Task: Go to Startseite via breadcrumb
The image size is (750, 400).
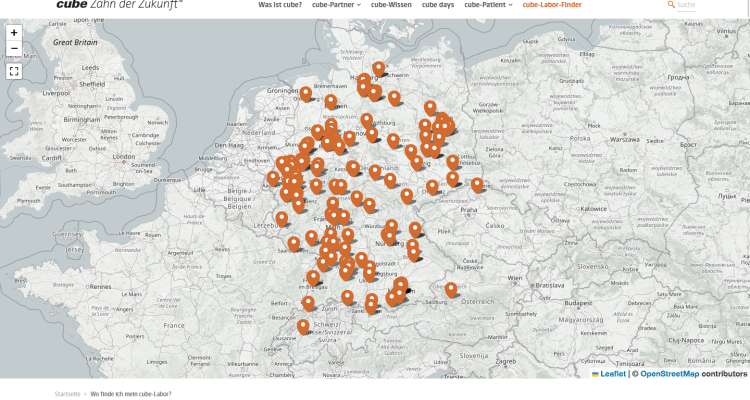Action: tap(67, 394)
